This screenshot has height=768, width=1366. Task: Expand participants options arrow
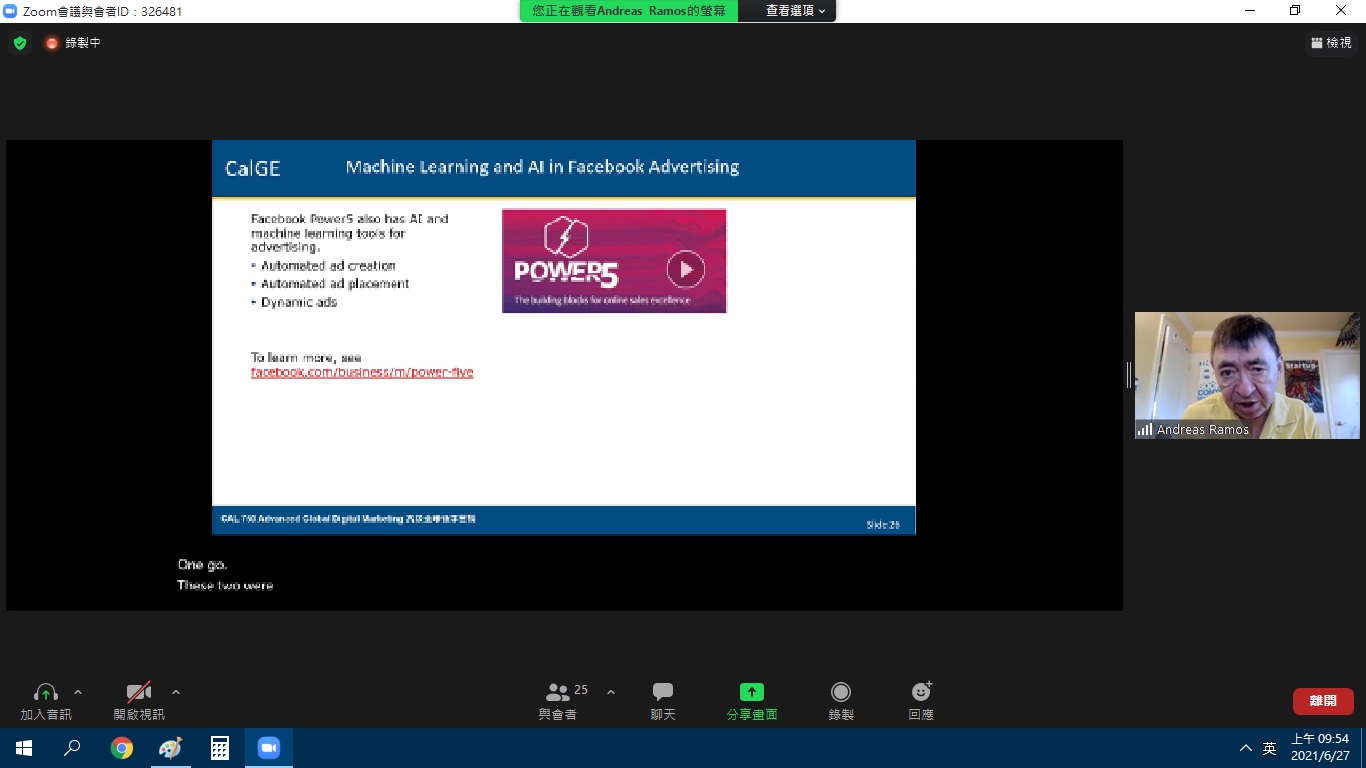611,692
